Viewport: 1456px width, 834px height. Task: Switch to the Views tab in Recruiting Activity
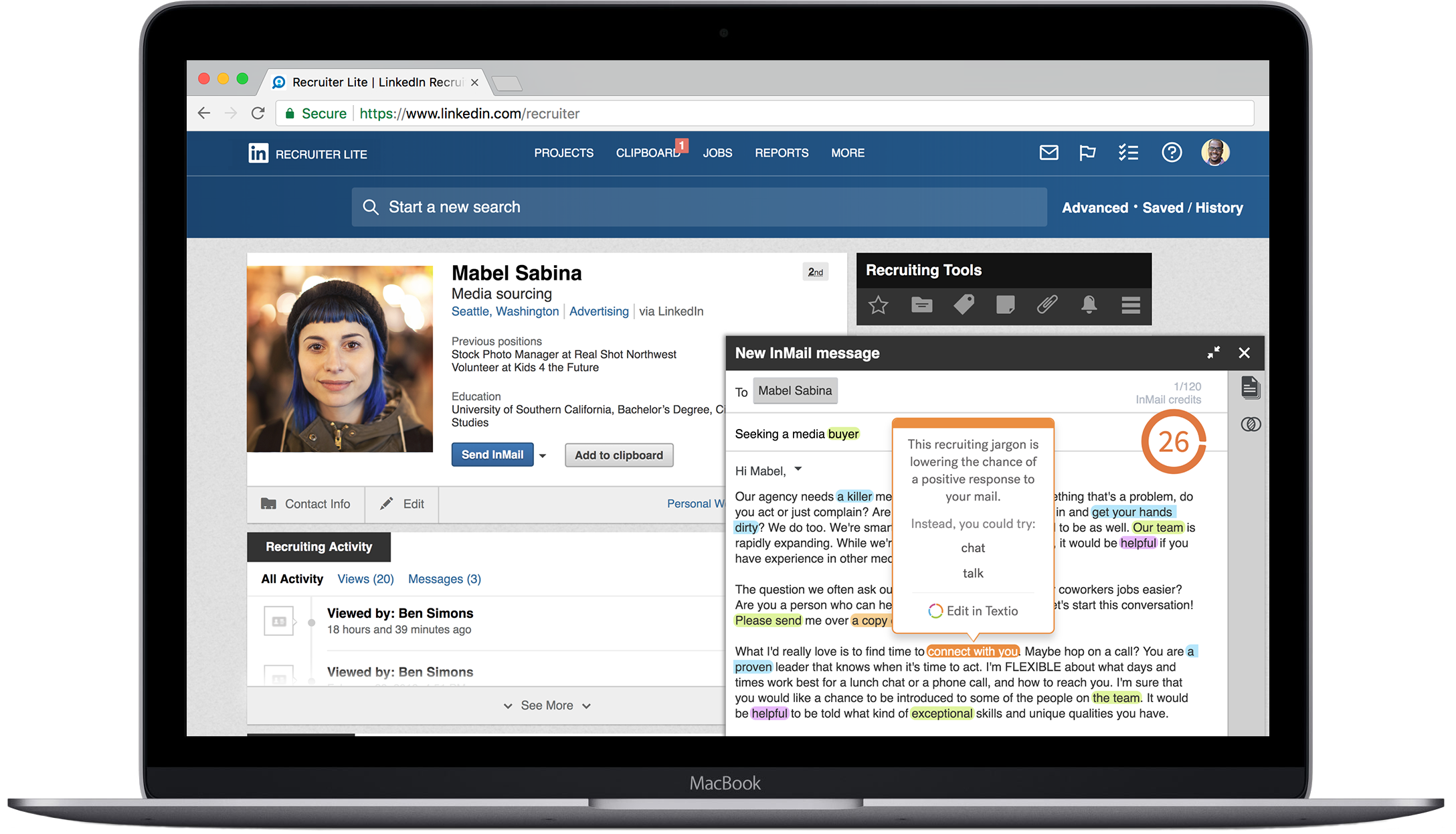tap(363, 578)
